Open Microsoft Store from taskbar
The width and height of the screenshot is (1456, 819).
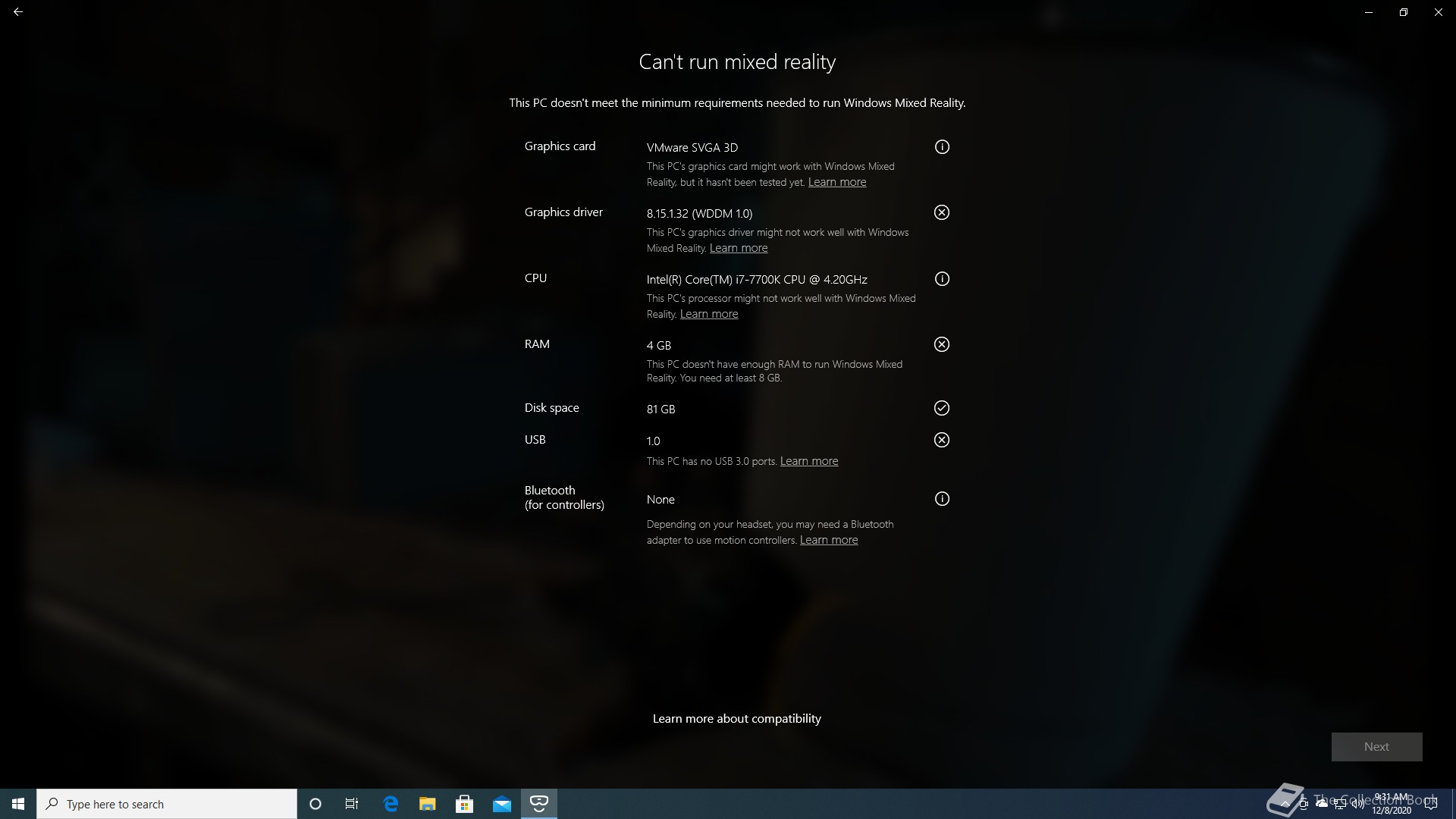[x=465, y=804]
